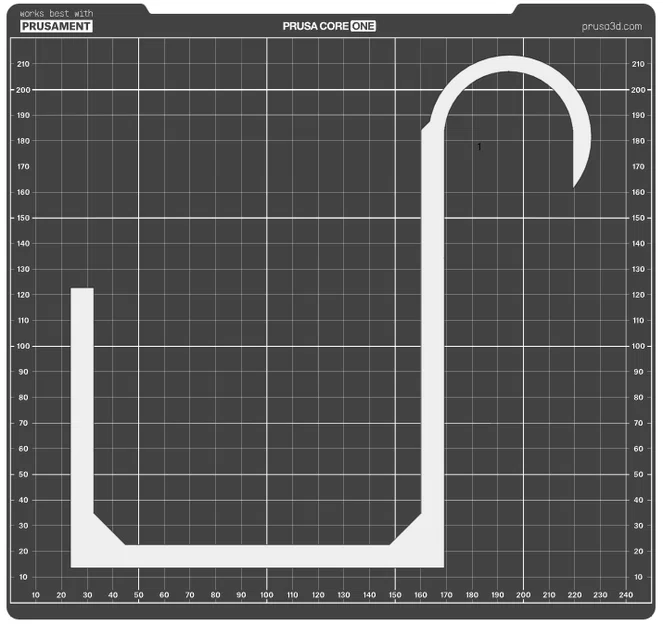This screenshot has height=625, width=663.
Task: Click the 150 label on the left axis
Action: tap(23, 218)
